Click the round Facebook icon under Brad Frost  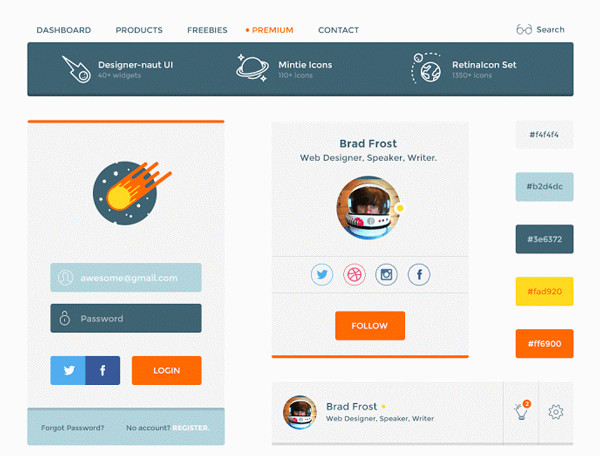click(419, 274)
